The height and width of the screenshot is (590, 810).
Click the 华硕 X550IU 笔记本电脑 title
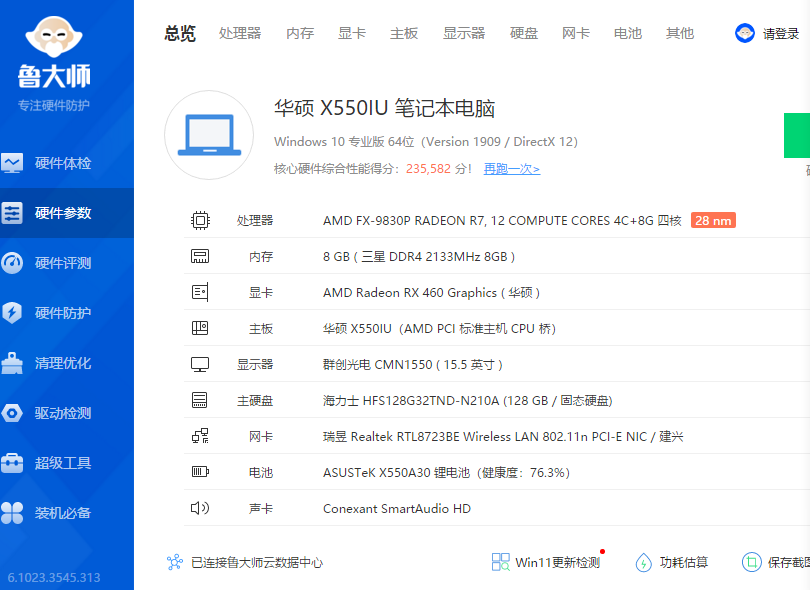pyautogui.click(x=384, y=108)
